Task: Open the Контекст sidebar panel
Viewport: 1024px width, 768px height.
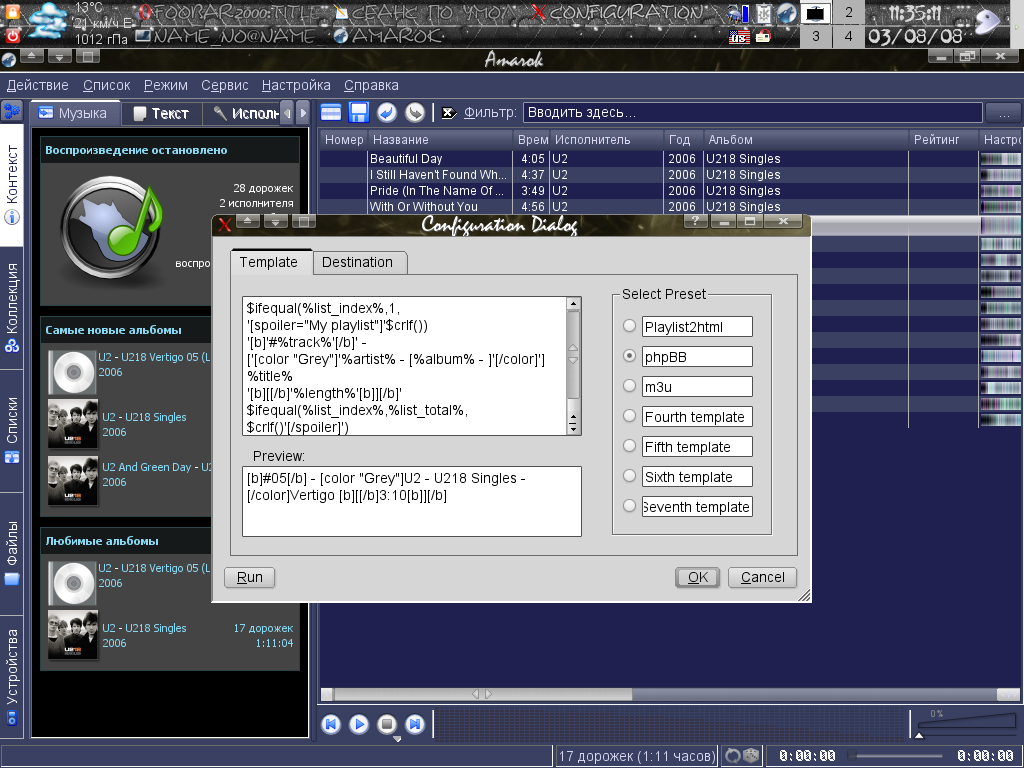Action: coord(12,184)
